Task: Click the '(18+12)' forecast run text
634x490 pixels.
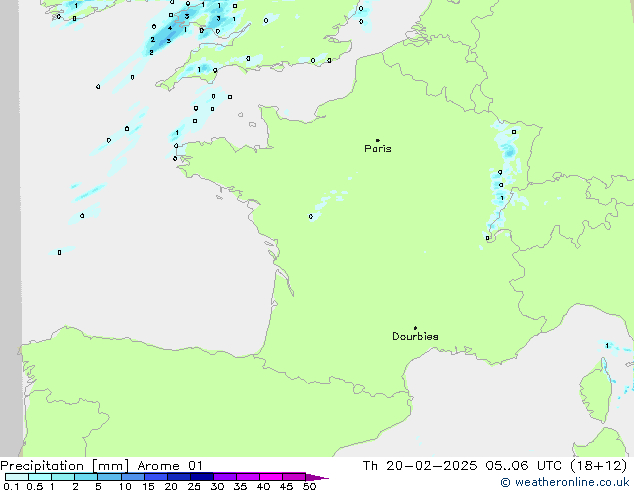Action: [599, 466]
